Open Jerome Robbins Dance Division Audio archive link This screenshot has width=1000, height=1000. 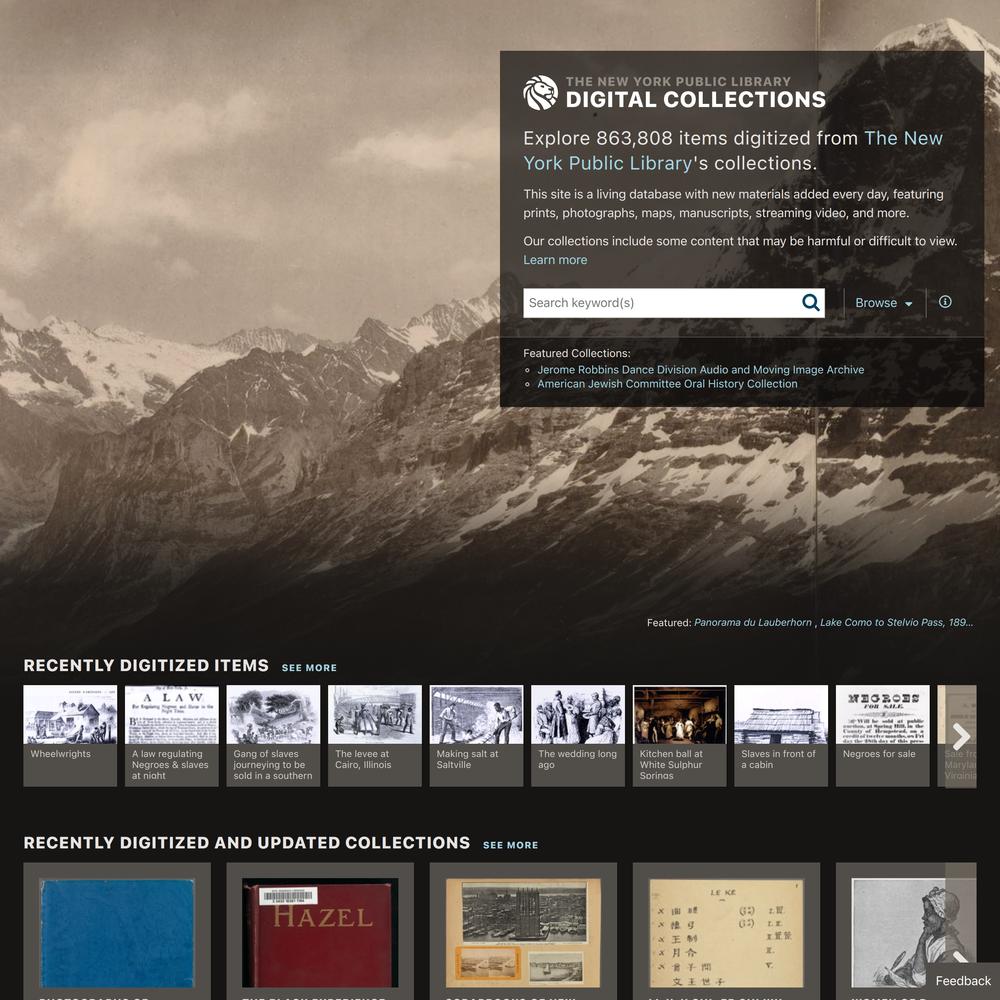click(x=700, y=370)
